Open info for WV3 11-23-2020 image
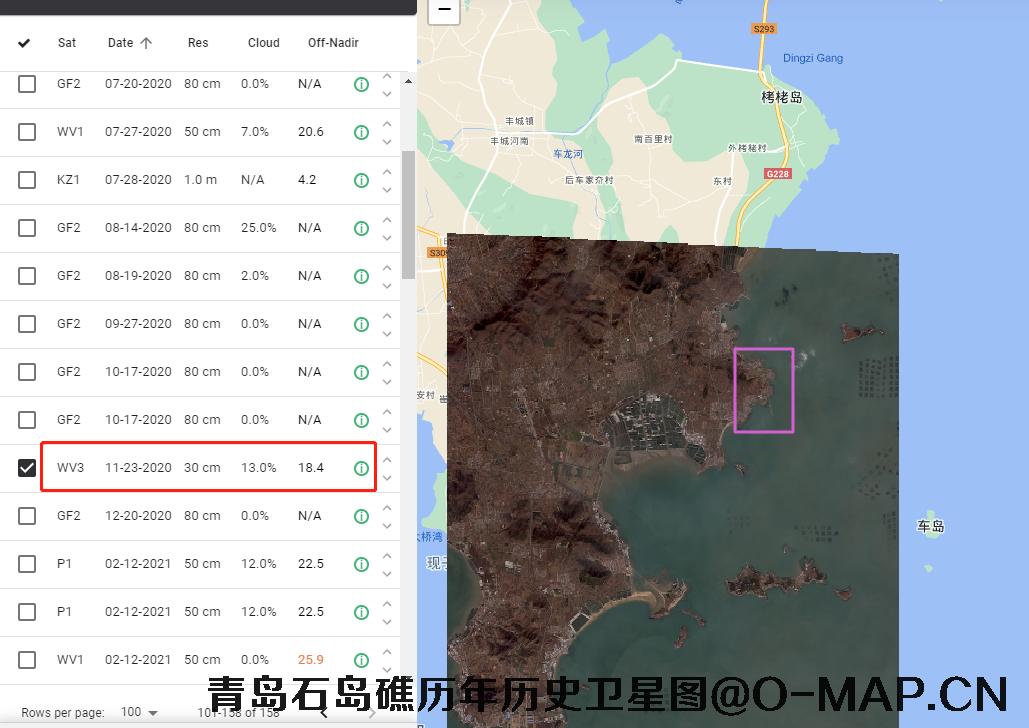 click(361, 468)
